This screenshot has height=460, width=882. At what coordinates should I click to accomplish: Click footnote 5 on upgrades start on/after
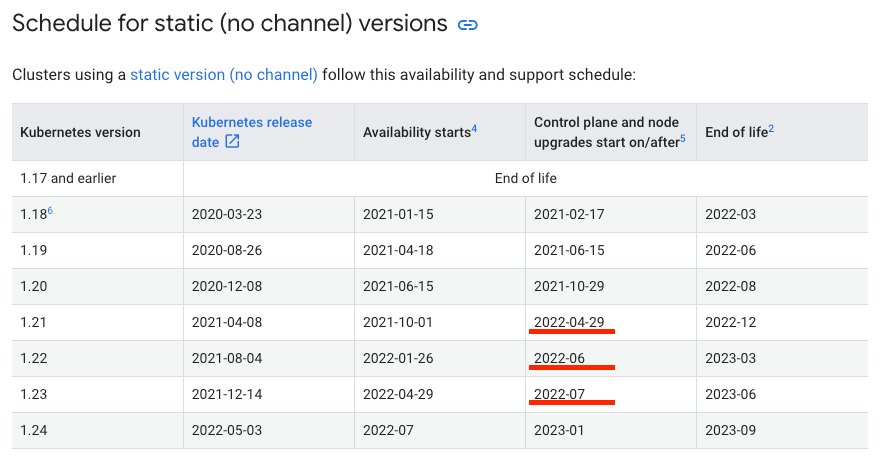pyautogui.click(x=683, y=139)
